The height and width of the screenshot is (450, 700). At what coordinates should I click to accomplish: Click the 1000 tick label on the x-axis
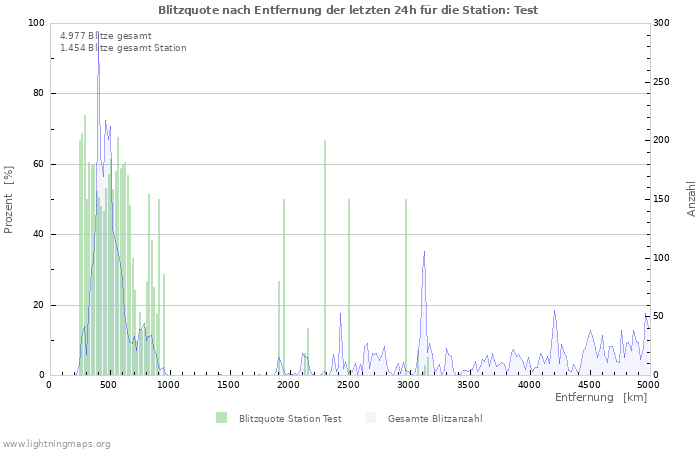(168, 384)
